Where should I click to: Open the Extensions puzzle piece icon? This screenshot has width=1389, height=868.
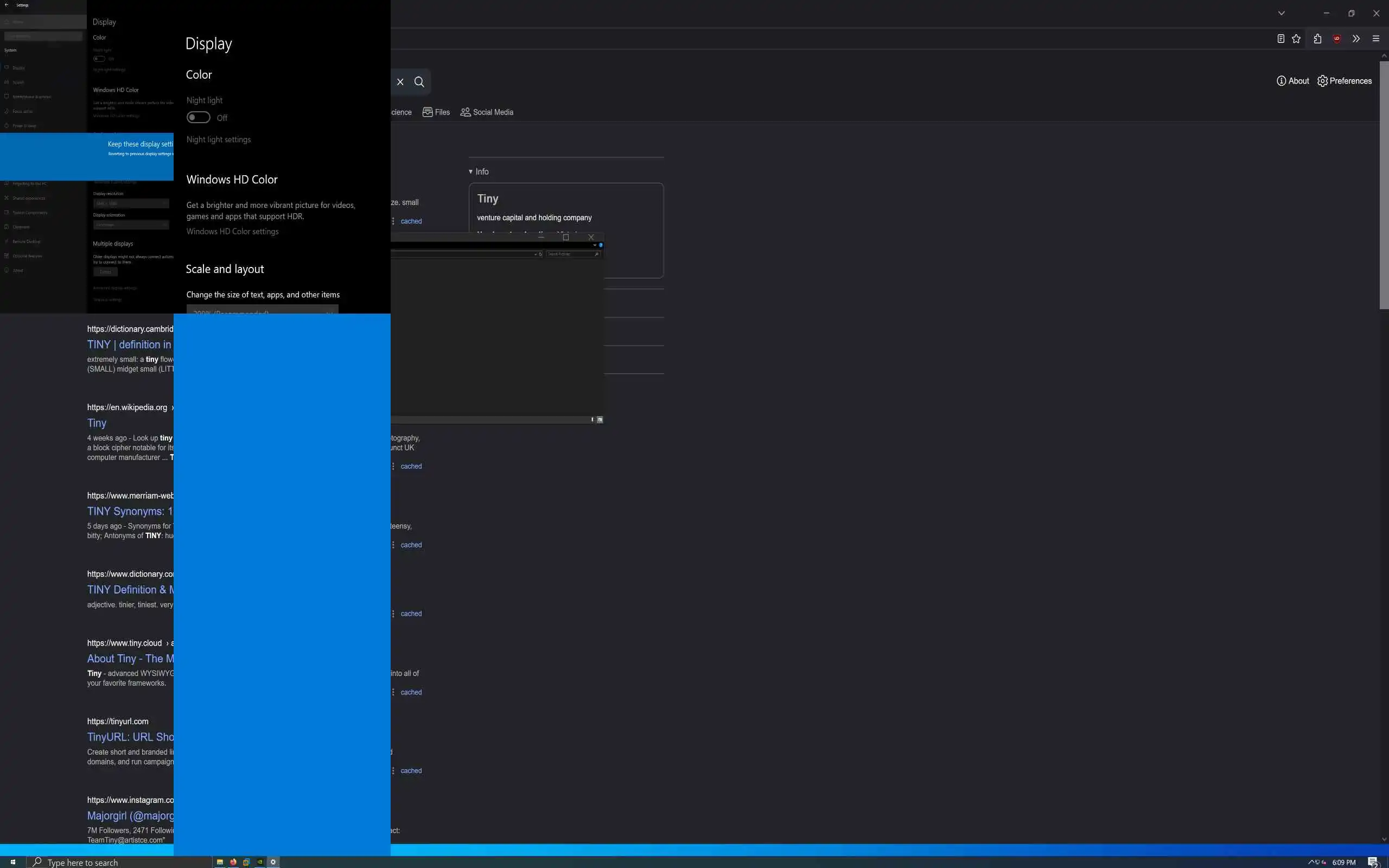[1317, 39]
